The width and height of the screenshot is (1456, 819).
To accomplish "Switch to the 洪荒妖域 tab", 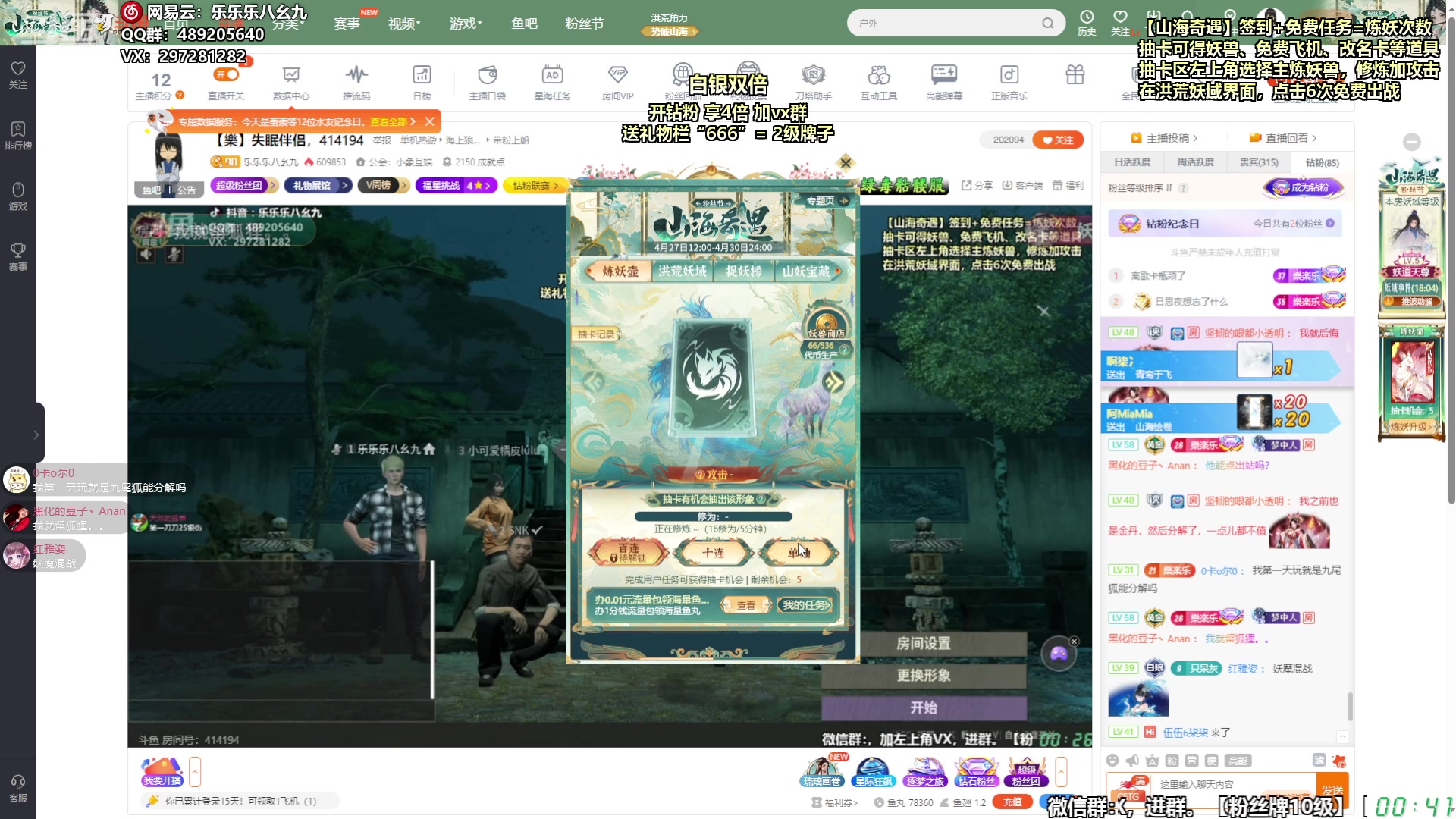I will click(682, 271).
